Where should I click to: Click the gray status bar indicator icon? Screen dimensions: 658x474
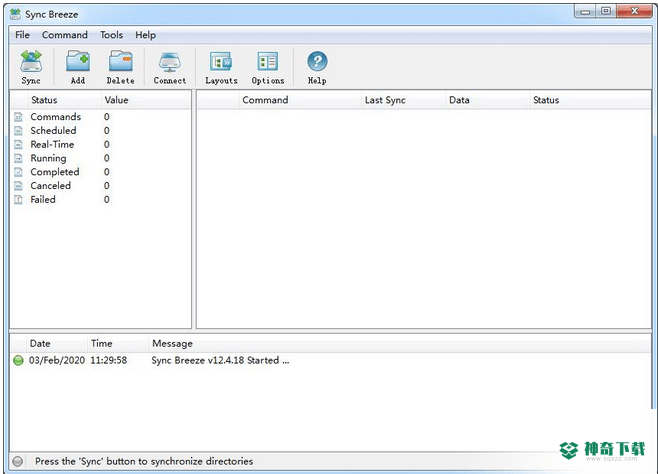point(18,461)
